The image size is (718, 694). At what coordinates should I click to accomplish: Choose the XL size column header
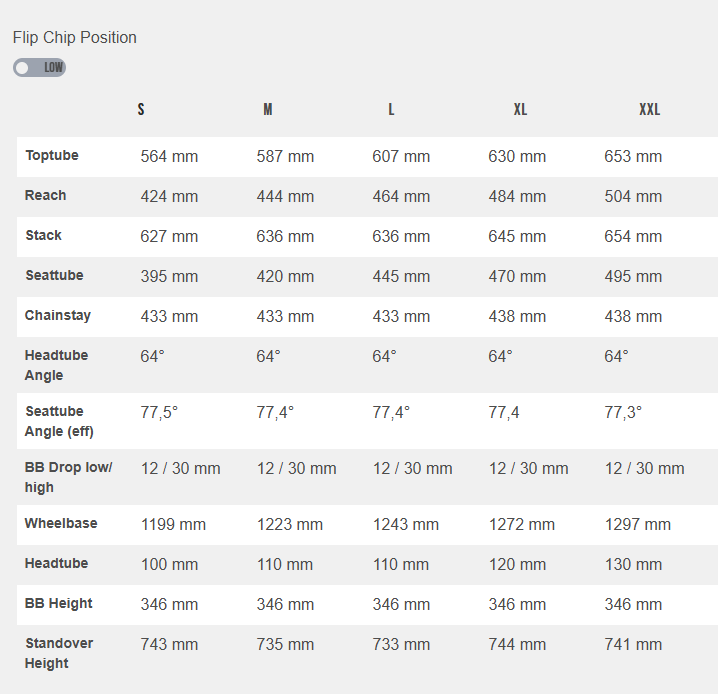[x=520, y=110]
